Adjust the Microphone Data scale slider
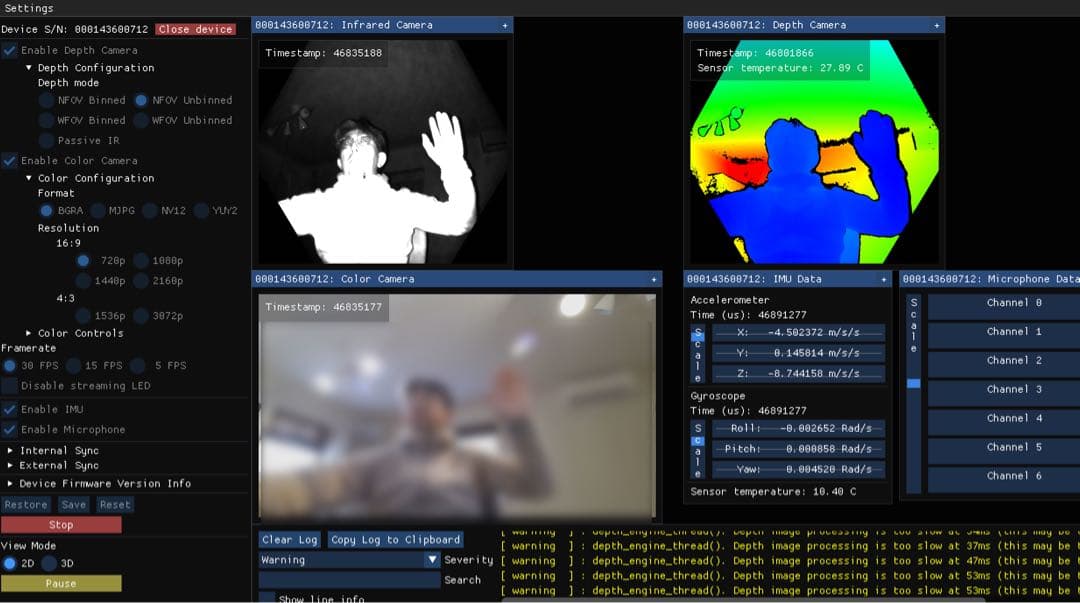The width and height of the screenshot is (1080, 603). pos(913,383)
